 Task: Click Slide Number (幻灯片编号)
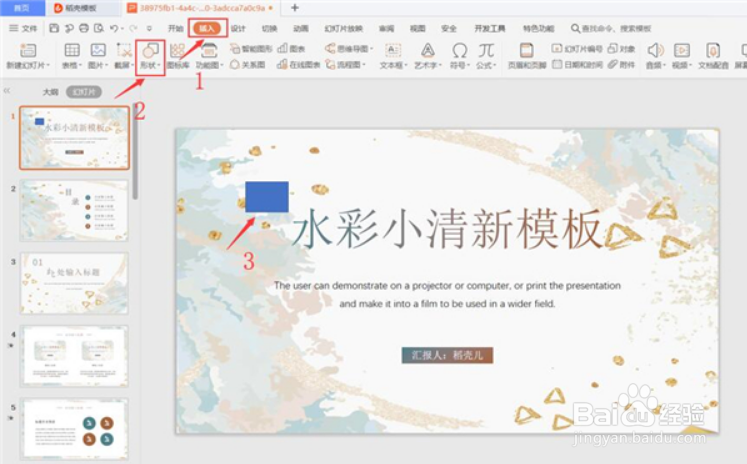[577, 49]
